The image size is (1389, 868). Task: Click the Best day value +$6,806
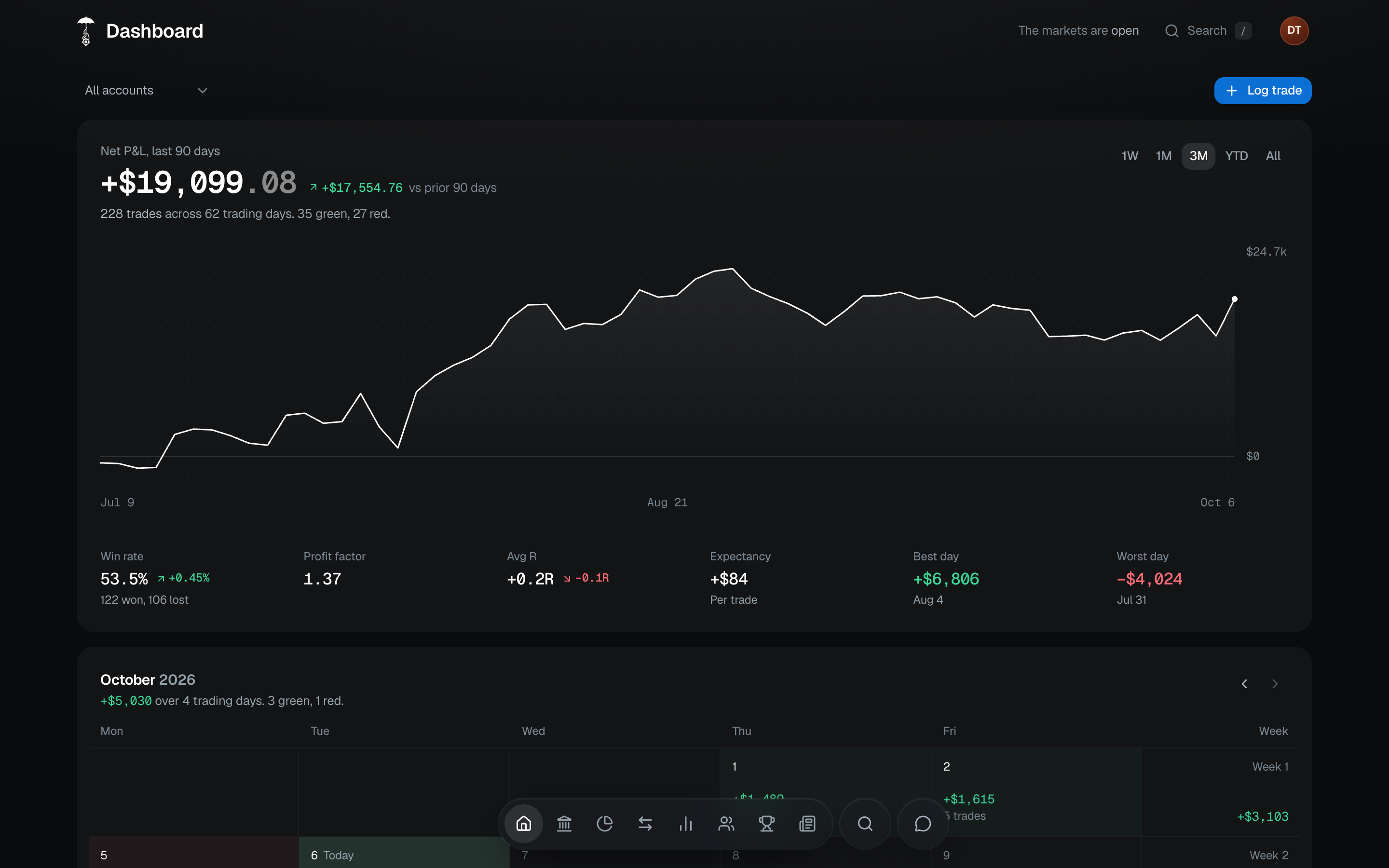coord(946,579)
